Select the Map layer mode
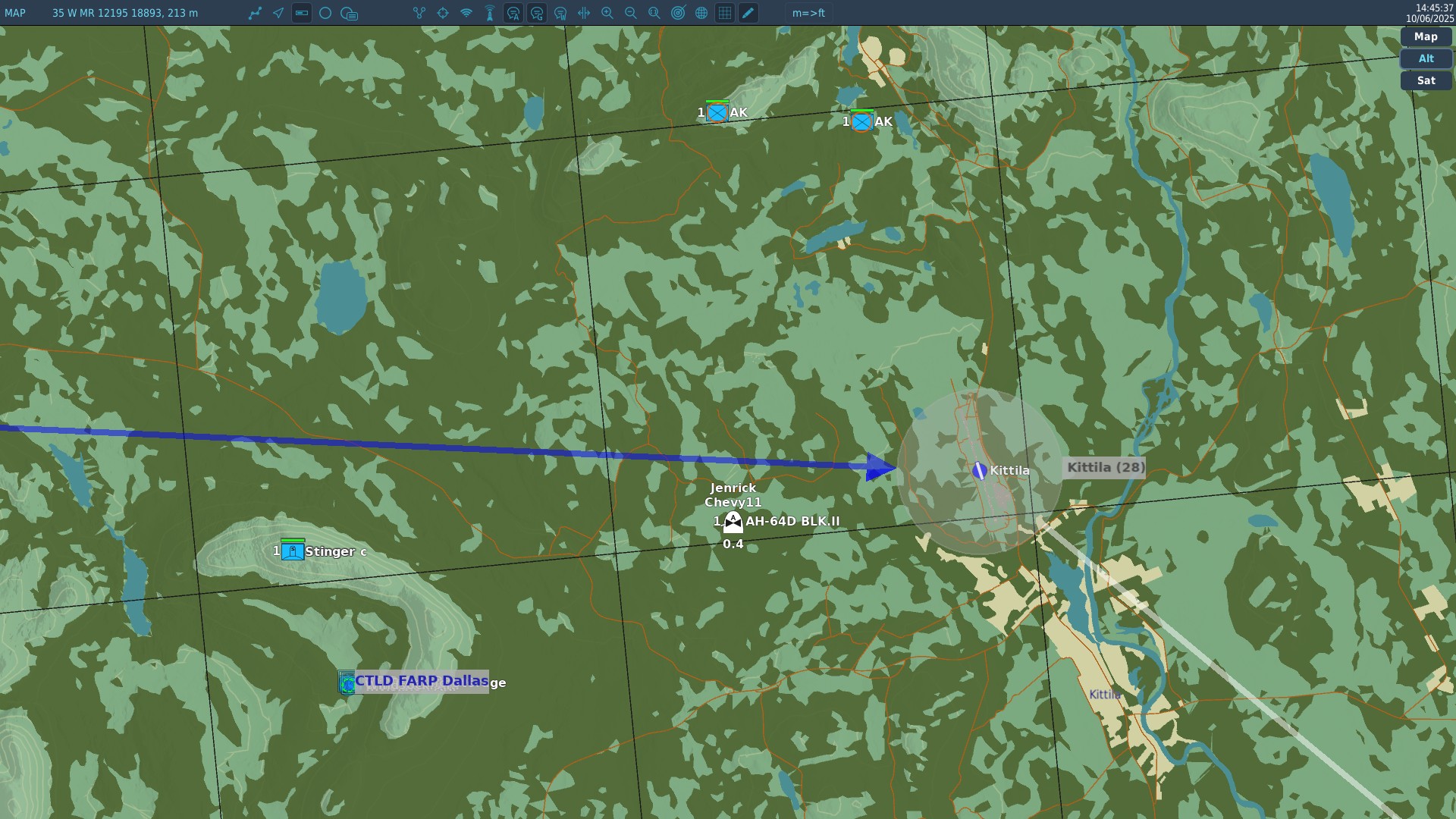This screenshot has height=819, width=1456. (x=1426, y=36)
